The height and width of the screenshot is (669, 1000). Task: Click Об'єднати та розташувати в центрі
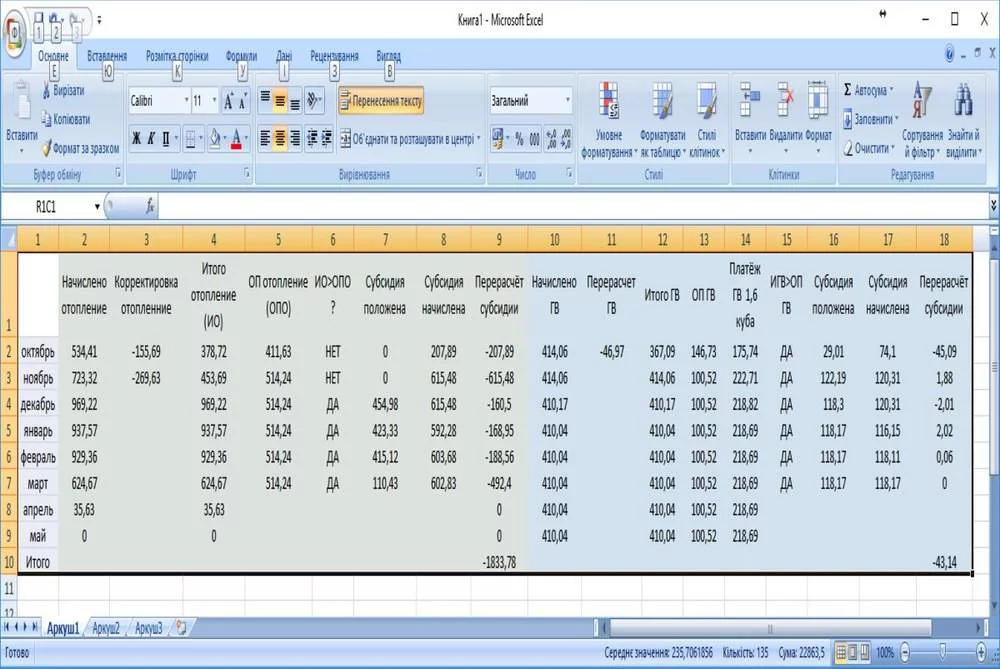tap(406, 139)
